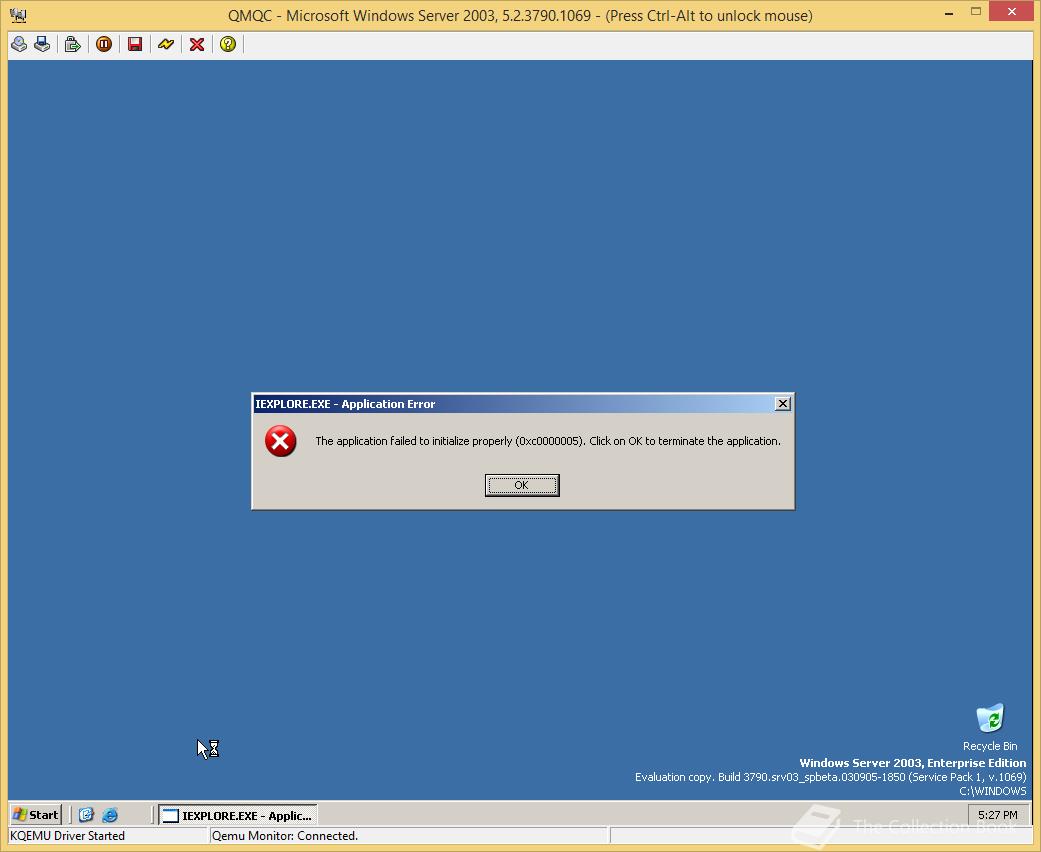Maximize the QMQC window
The image size is (1041, 852).
tap(976, 11)
